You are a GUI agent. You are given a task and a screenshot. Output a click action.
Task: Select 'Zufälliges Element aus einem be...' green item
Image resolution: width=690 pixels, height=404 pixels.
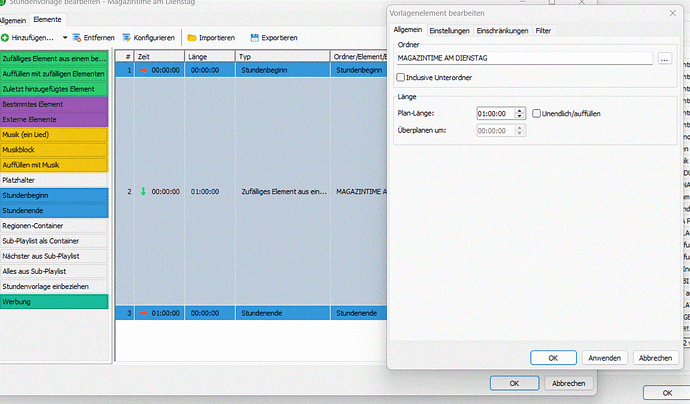(x=54, y=59)
